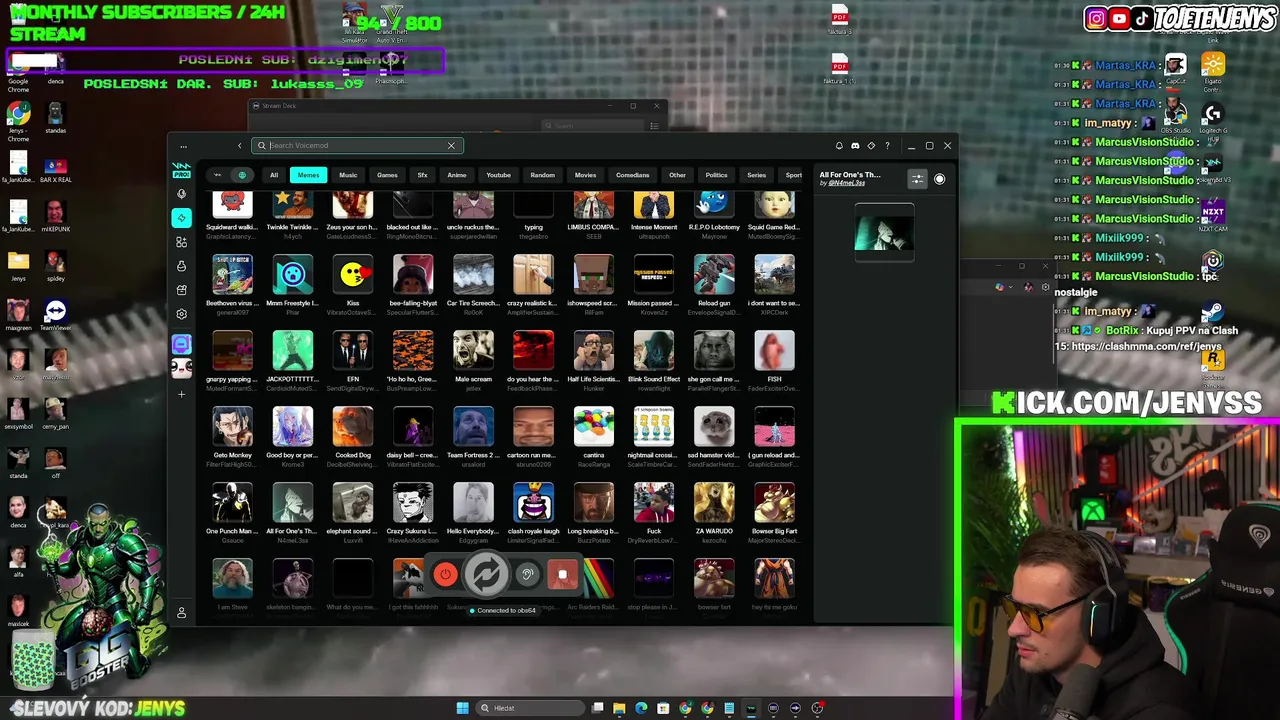Open Microsoft Store from the taskbar
Viewport: 1280px width, 720px height.
tap(663, 708)
